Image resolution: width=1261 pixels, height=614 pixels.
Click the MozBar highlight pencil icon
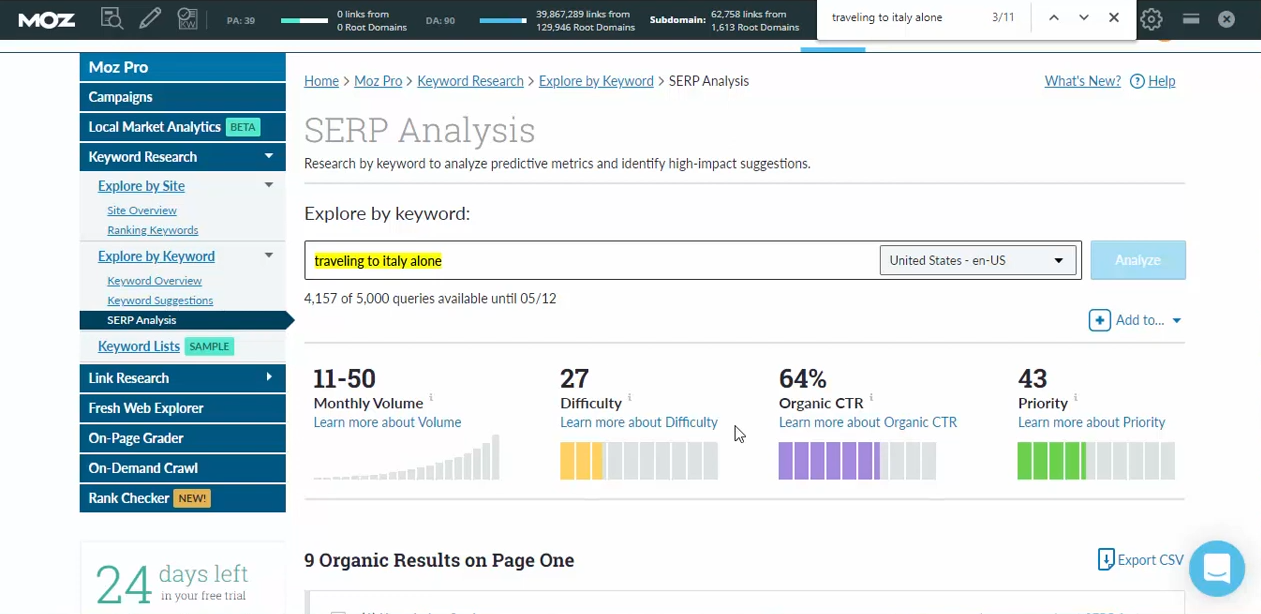pos(150,18)
